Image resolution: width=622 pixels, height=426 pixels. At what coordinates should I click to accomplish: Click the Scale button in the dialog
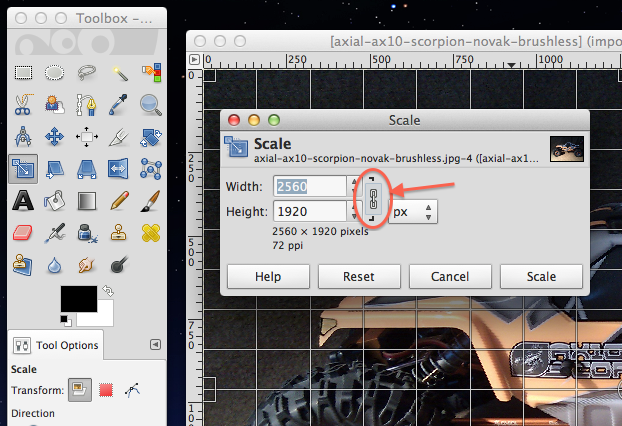541,276
